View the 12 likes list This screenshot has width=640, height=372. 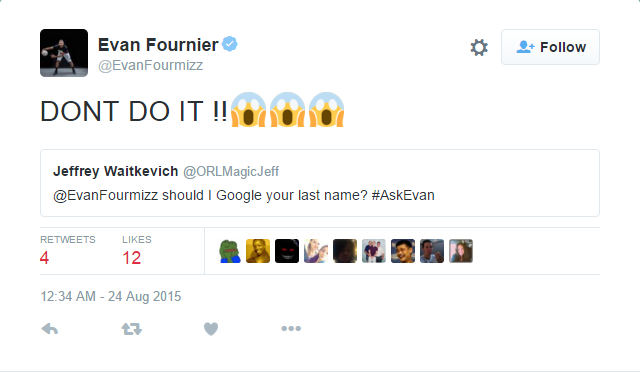coord(136,251)
